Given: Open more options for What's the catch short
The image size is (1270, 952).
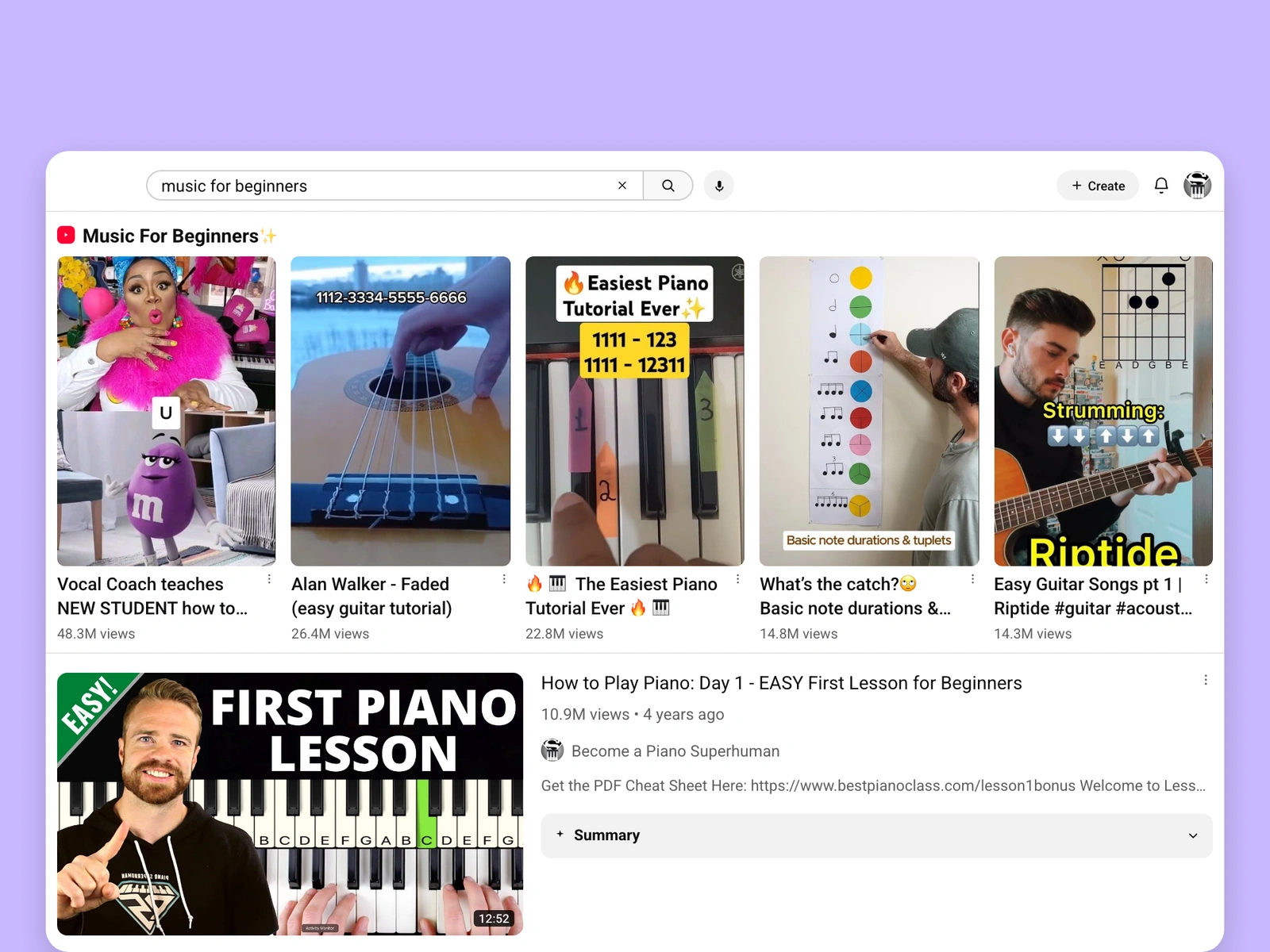Looking at the screenshot, I should pyautogui.click(x=972, y=580).
